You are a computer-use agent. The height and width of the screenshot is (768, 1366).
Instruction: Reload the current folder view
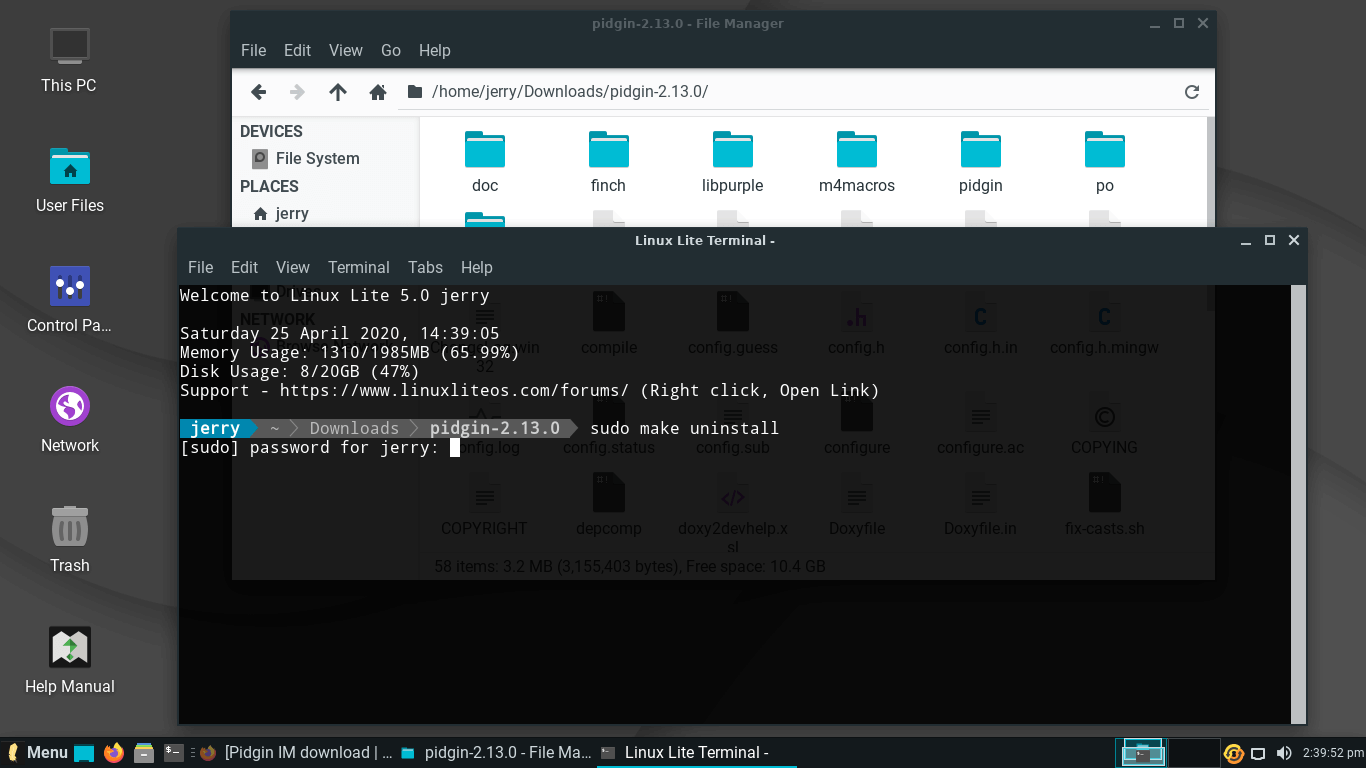(1191, 92)
